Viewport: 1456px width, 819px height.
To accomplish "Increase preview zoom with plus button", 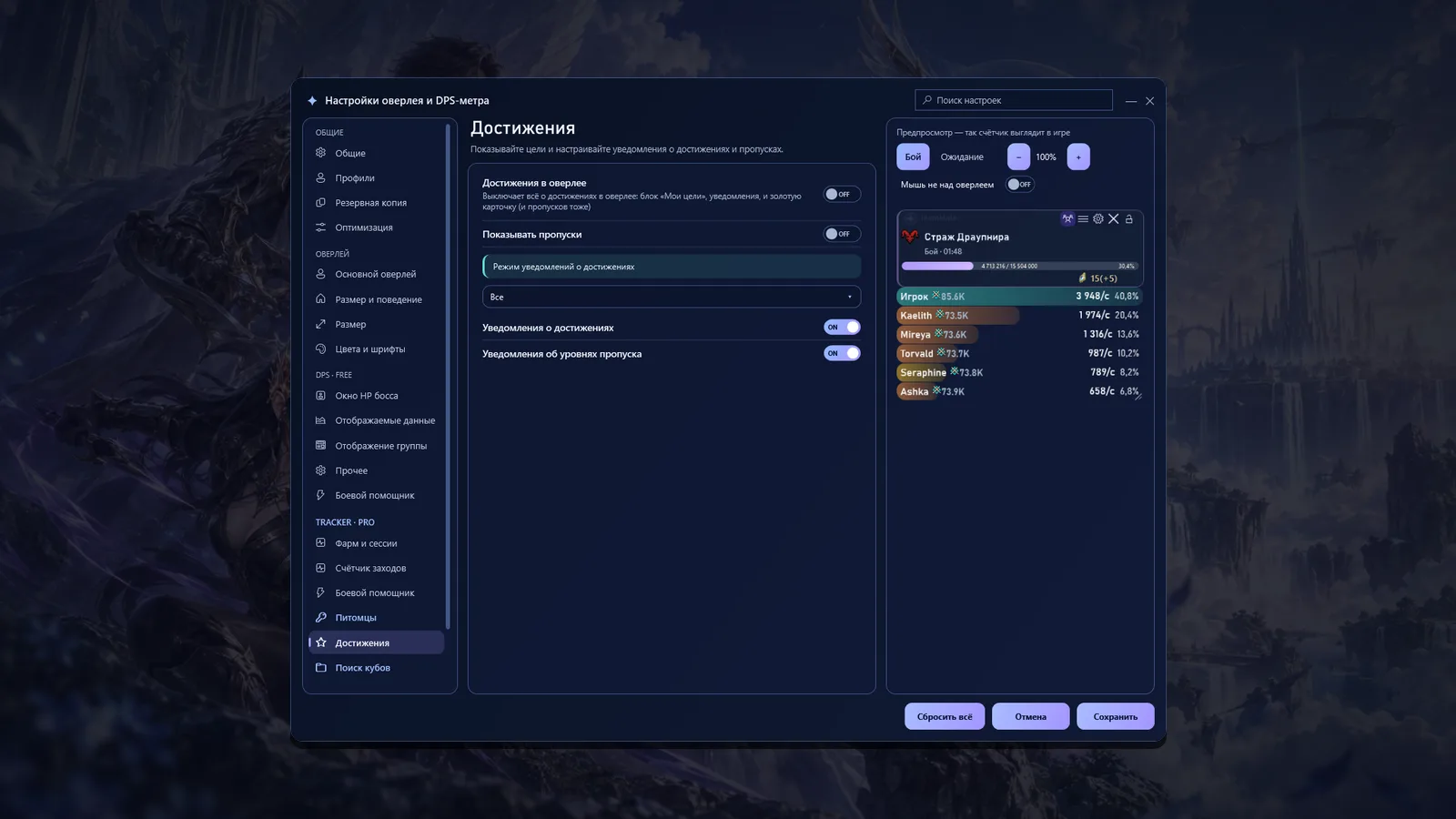I will point(1078,157).
